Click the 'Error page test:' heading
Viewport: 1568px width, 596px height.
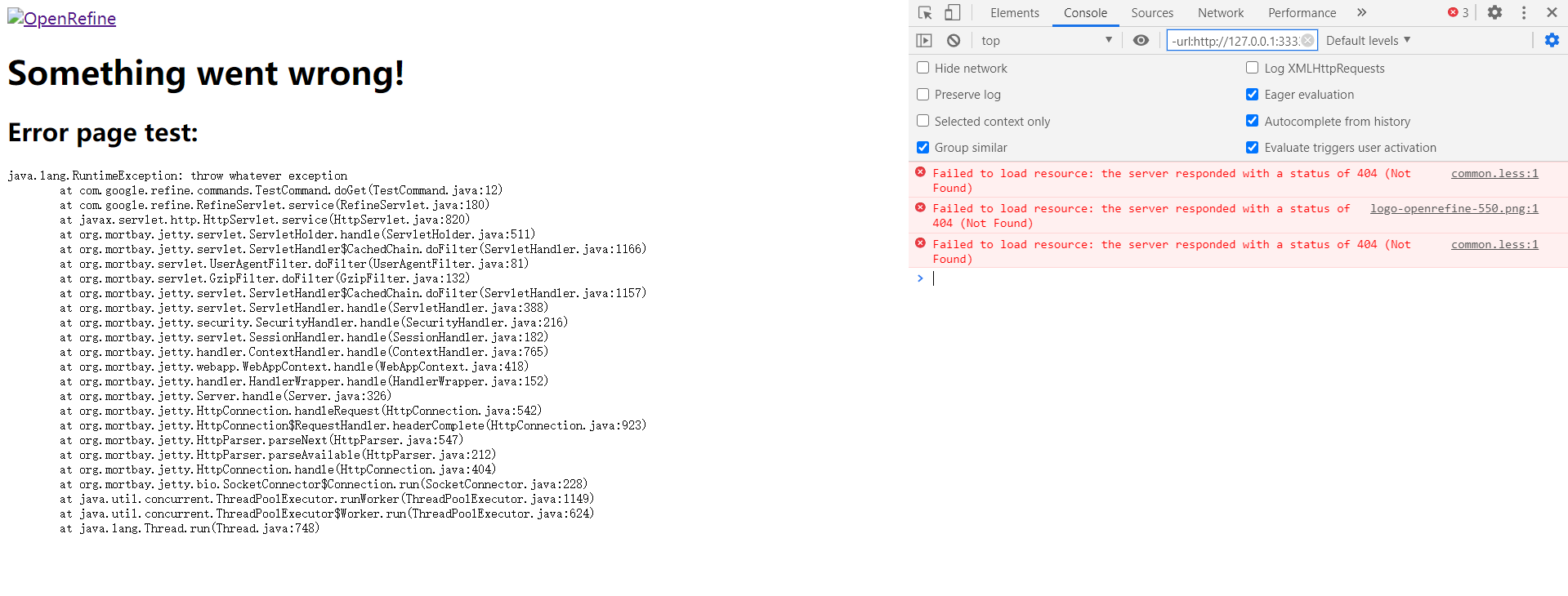[103, 132]
